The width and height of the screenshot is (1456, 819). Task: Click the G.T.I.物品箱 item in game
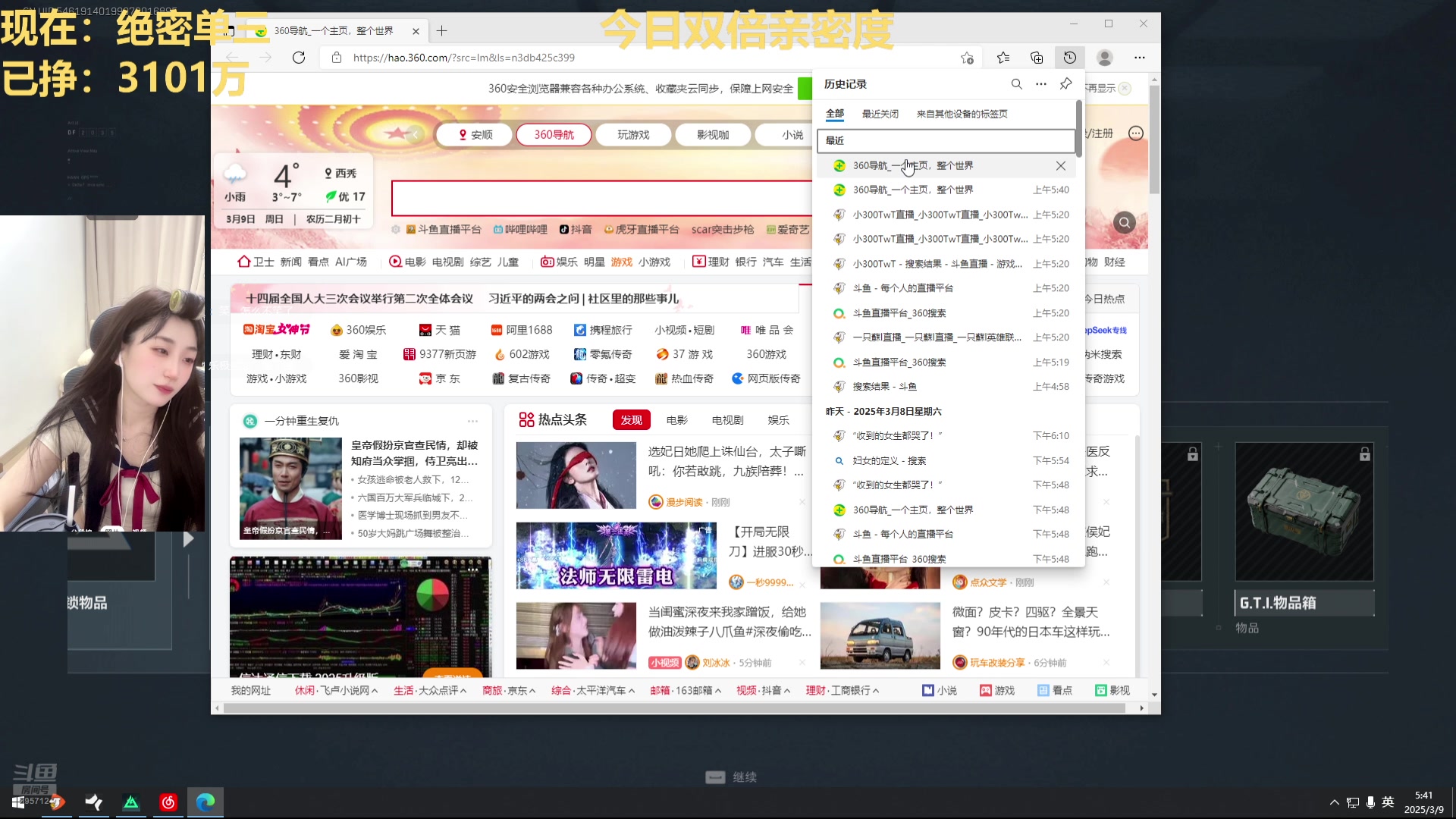(x=1304, y=529)
